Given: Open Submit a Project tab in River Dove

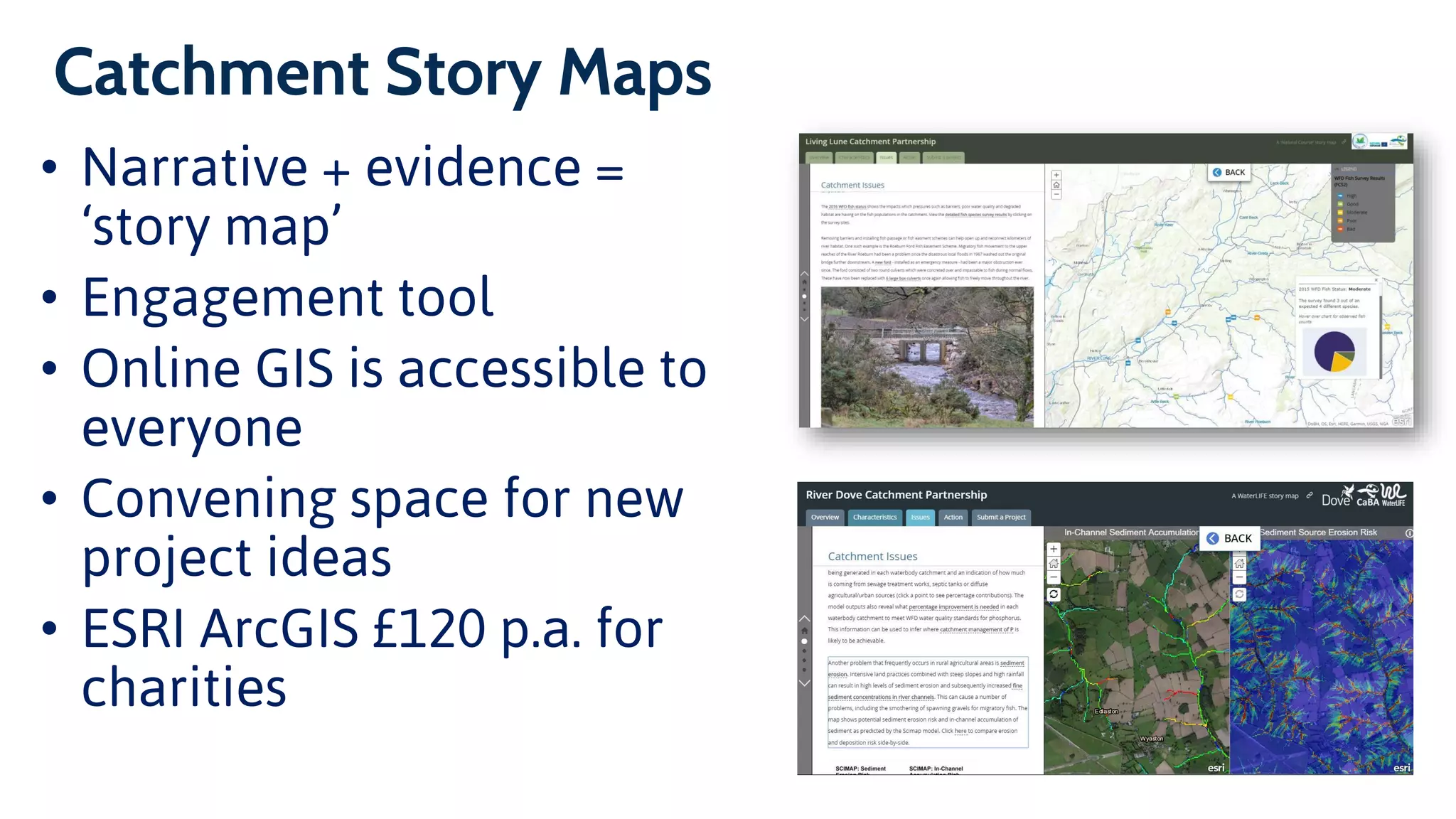Looking at the screenshot, I should tap(1001, 517).
